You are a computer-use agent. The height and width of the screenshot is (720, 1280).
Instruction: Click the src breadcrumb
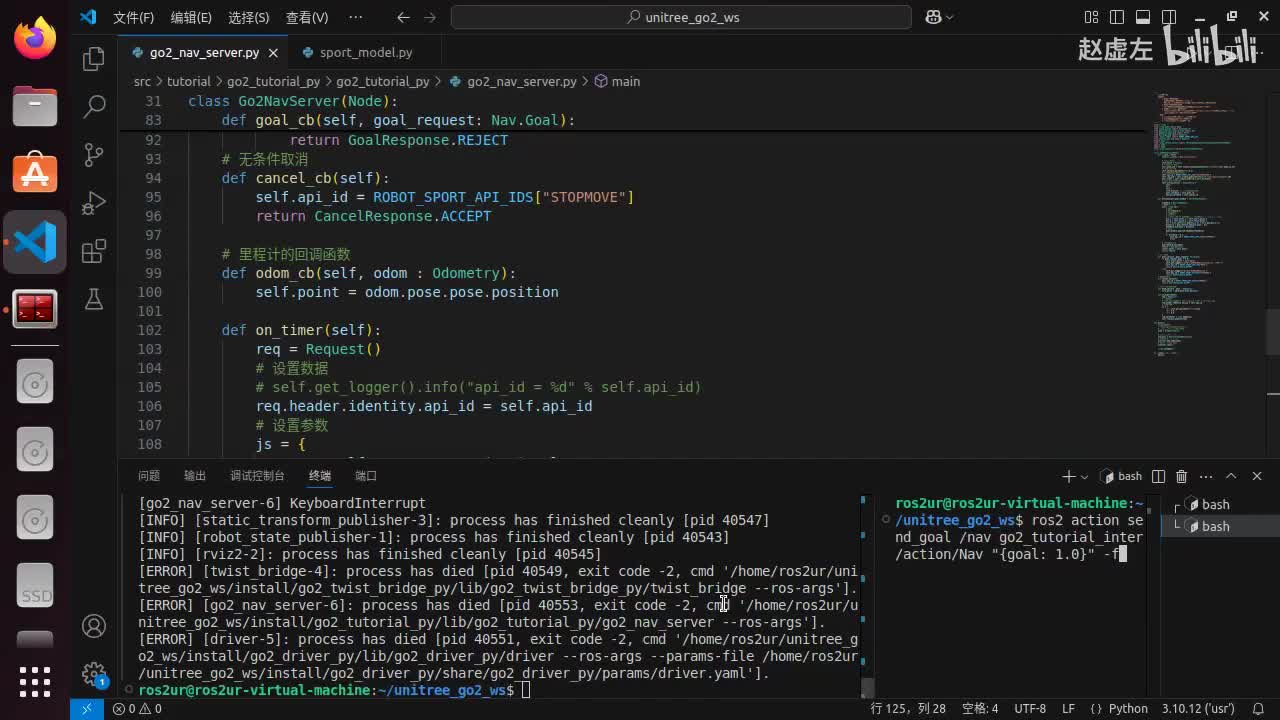pos(143,81)
